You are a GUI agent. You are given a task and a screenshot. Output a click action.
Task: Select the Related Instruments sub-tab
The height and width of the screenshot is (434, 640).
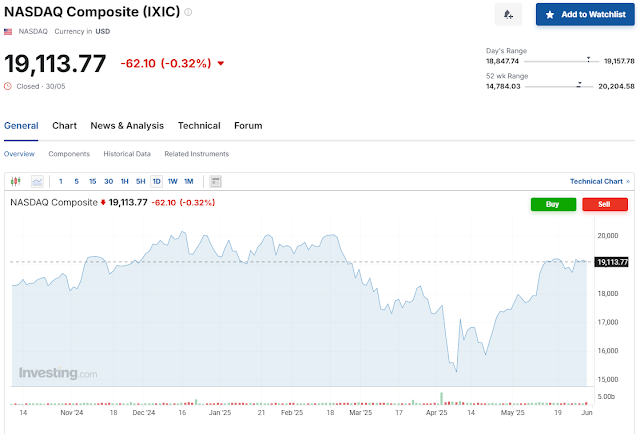pos(197,154)
